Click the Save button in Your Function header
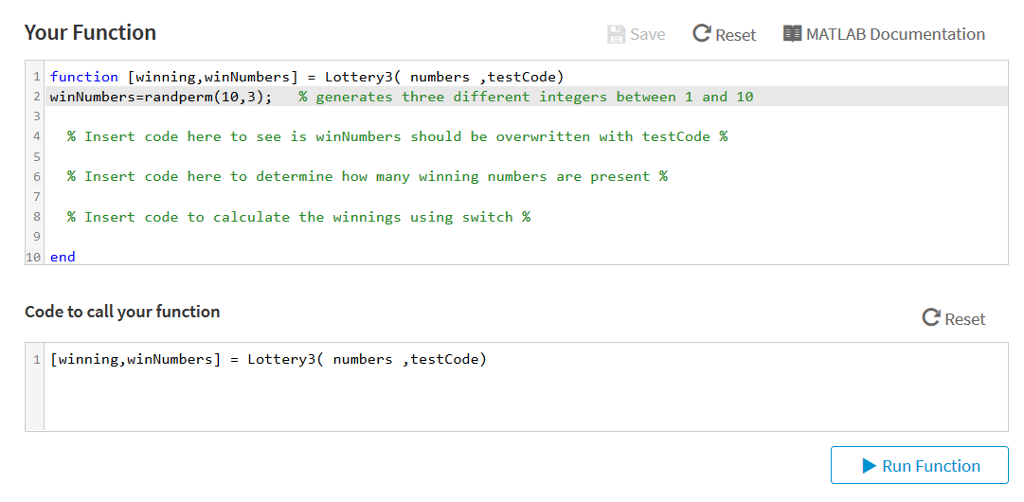1024x502 pixels. pyautogui.click(x=636, y=34)
